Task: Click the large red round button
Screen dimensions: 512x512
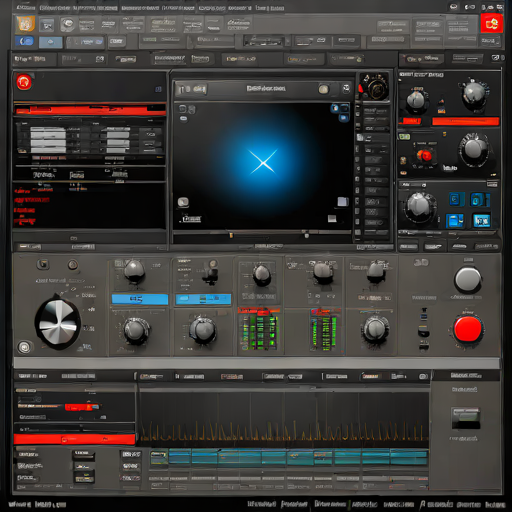Action: tap(467, 329)
